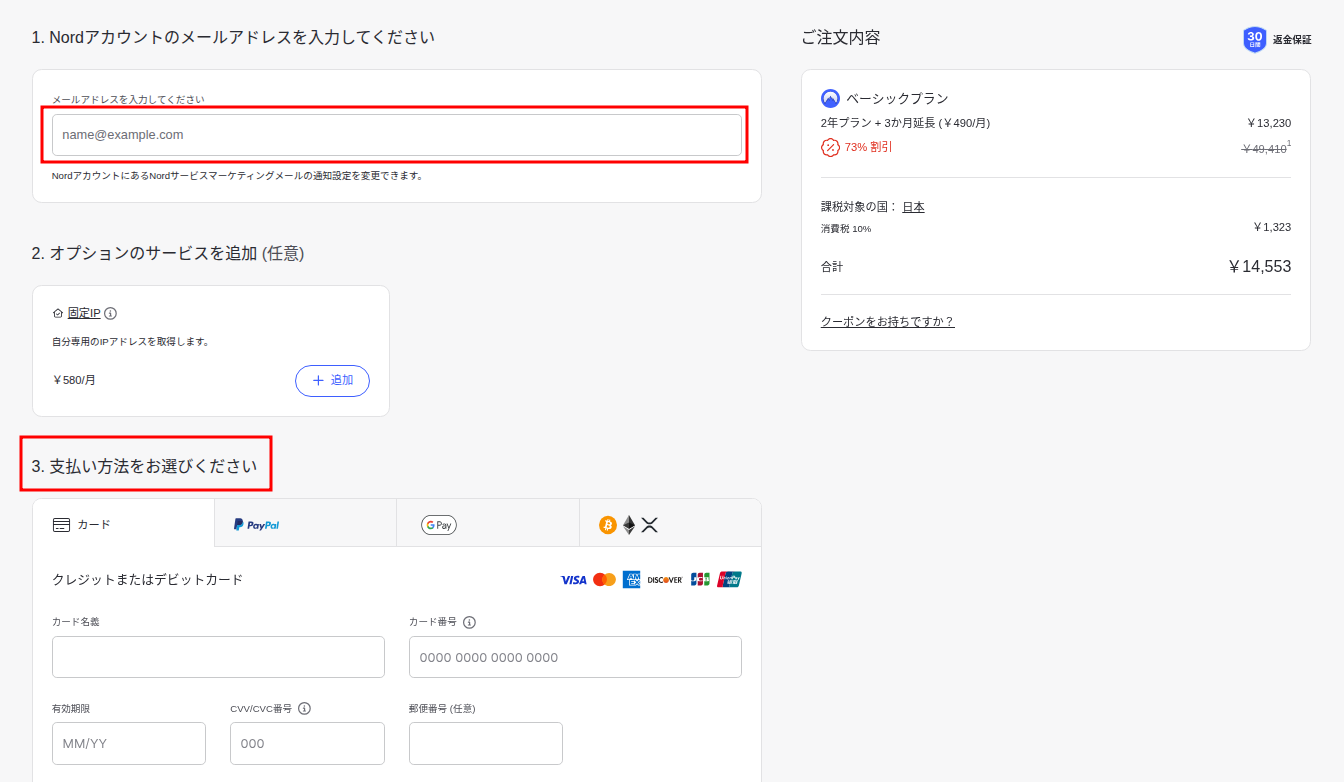
Task: Click the red 73% discount badge icon
Action: click(x=830, y=147)
